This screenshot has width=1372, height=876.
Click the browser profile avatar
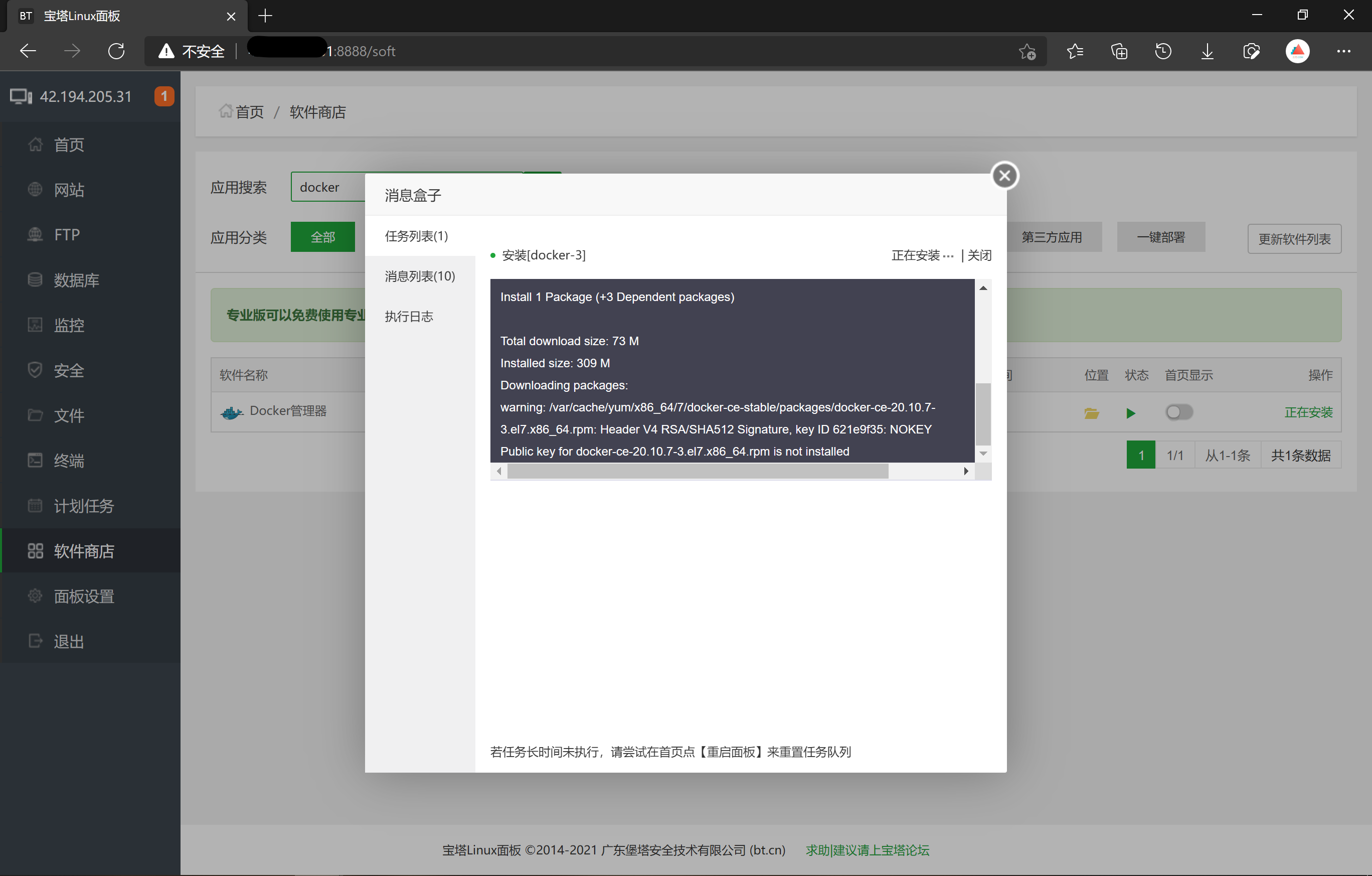pos(1297,51)
